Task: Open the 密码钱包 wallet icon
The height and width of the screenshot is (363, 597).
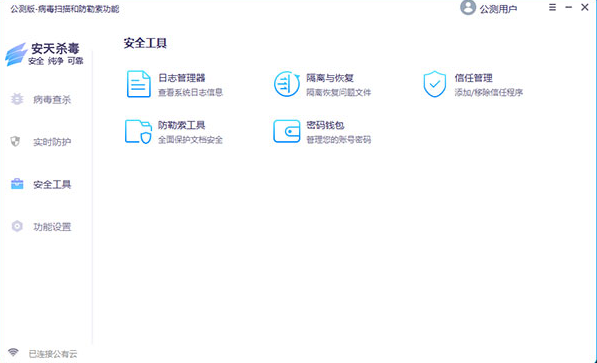Action: click(x=287, y=131)
